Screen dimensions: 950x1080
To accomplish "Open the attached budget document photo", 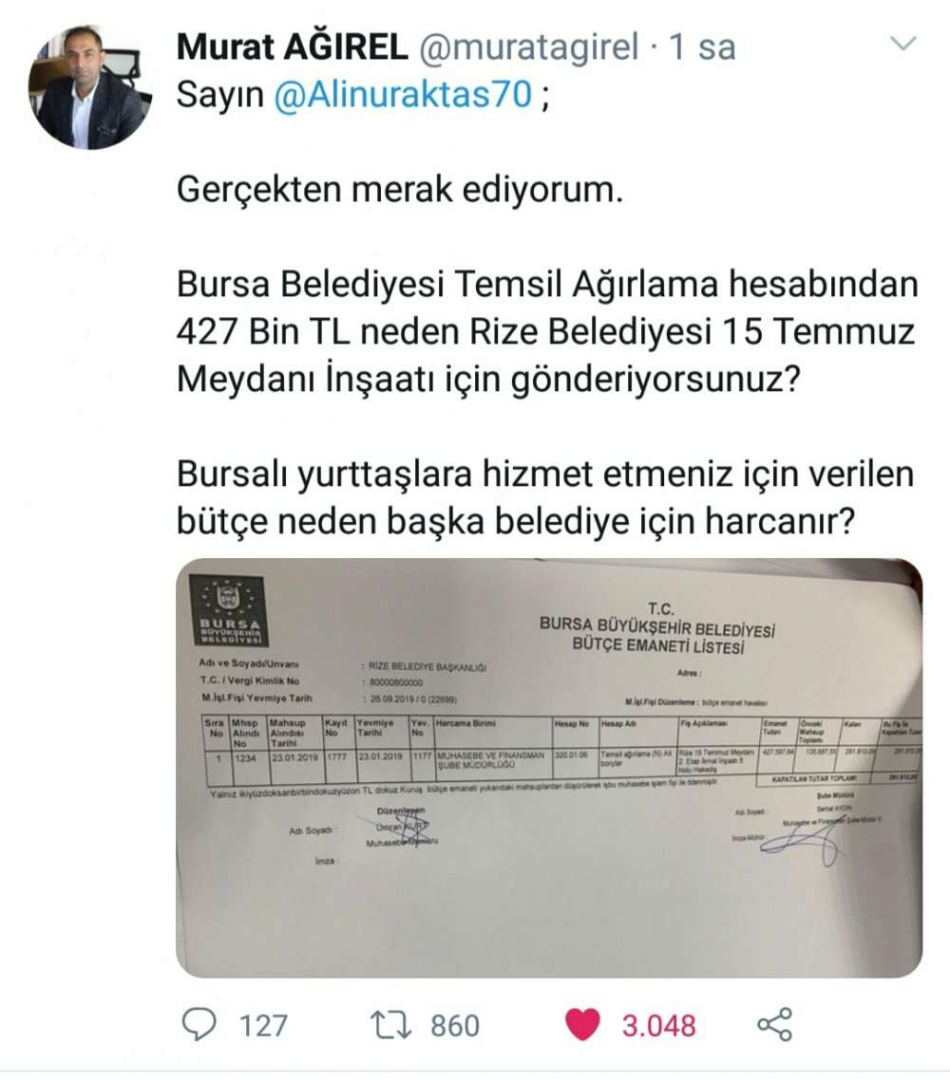I will coord(549,767).
